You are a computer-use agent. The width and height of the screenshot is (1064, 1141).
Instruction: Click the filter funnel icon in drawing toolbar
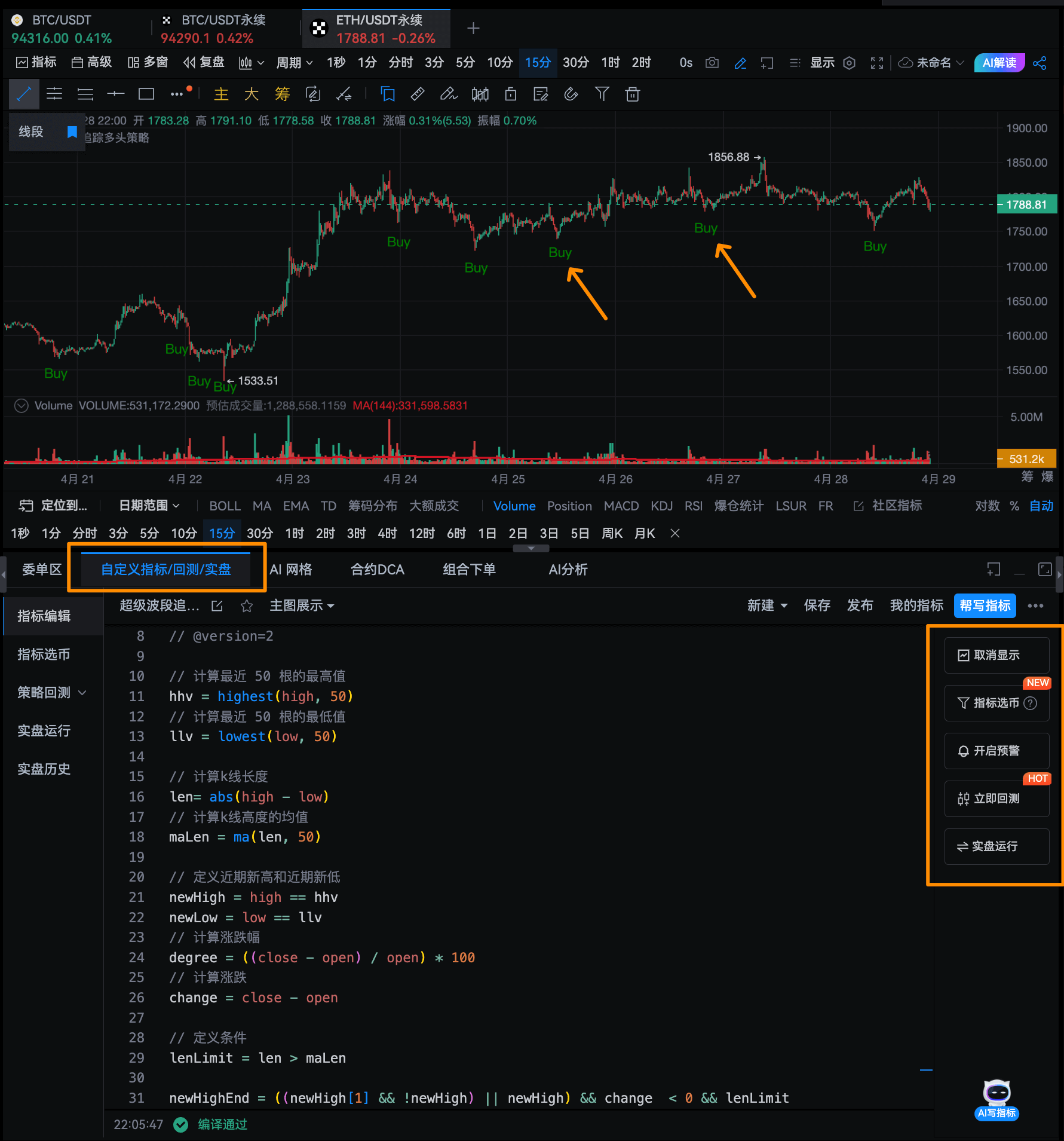(x=602, y=94)
